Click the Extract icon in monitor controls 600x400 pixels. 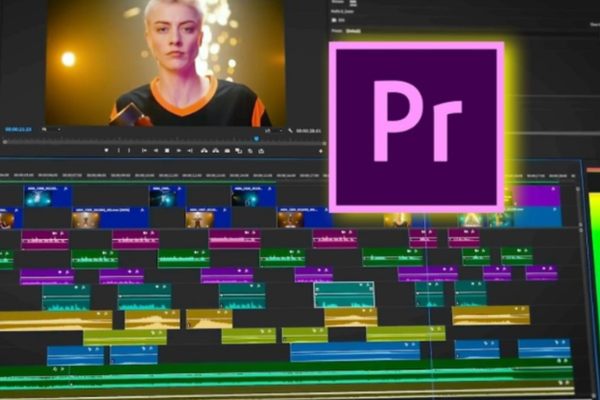(218, 150)
